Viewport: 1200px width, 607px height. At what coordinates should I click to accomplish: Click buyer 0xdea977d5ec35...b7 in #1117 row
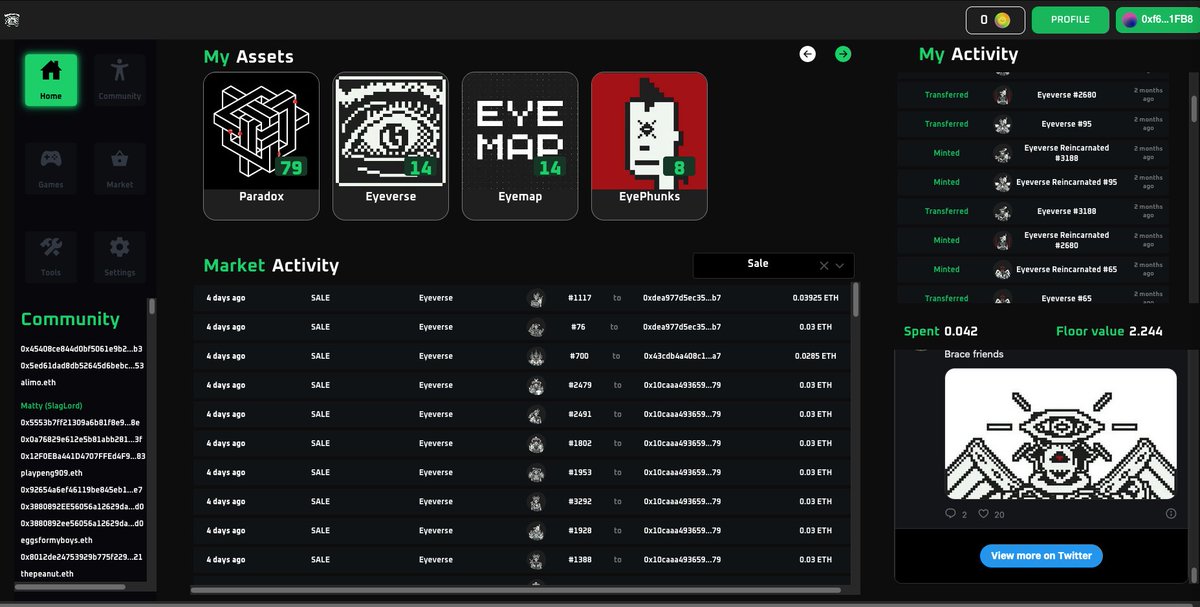tap(682, 298)
